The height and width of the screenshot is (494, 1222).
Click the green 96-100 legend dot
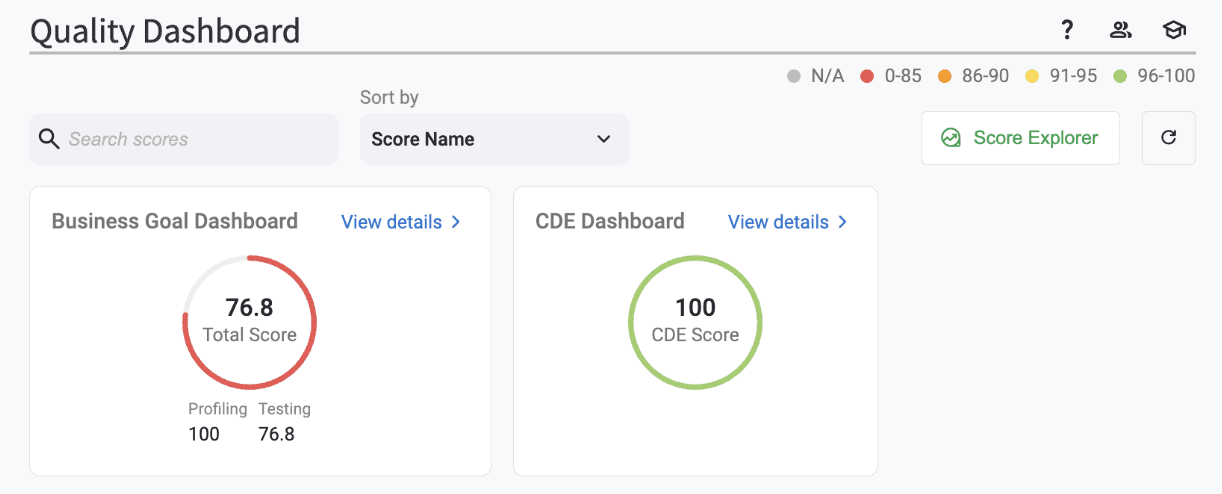click(1120, 77)
